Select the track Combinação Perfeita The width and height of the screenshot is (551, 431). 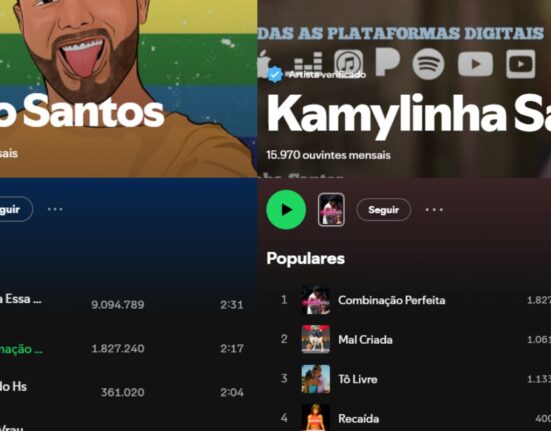391,300
